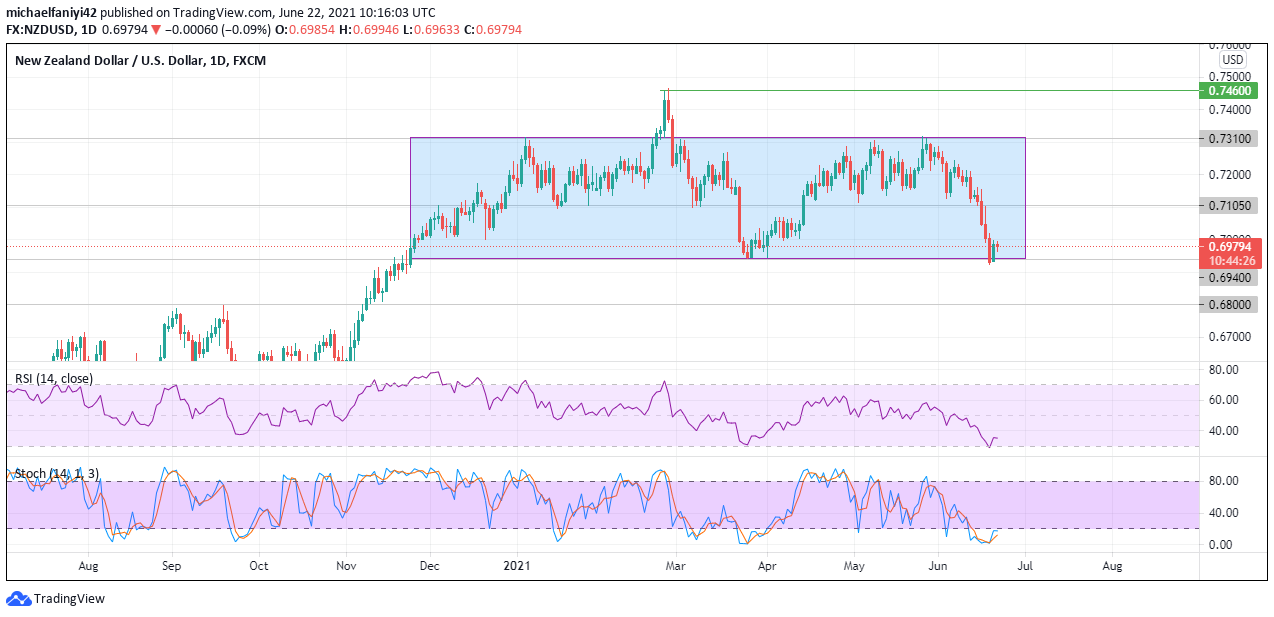Select the 0.73100 price level label
This screenshot has height=617, width=1274.
coord(1229,138)
